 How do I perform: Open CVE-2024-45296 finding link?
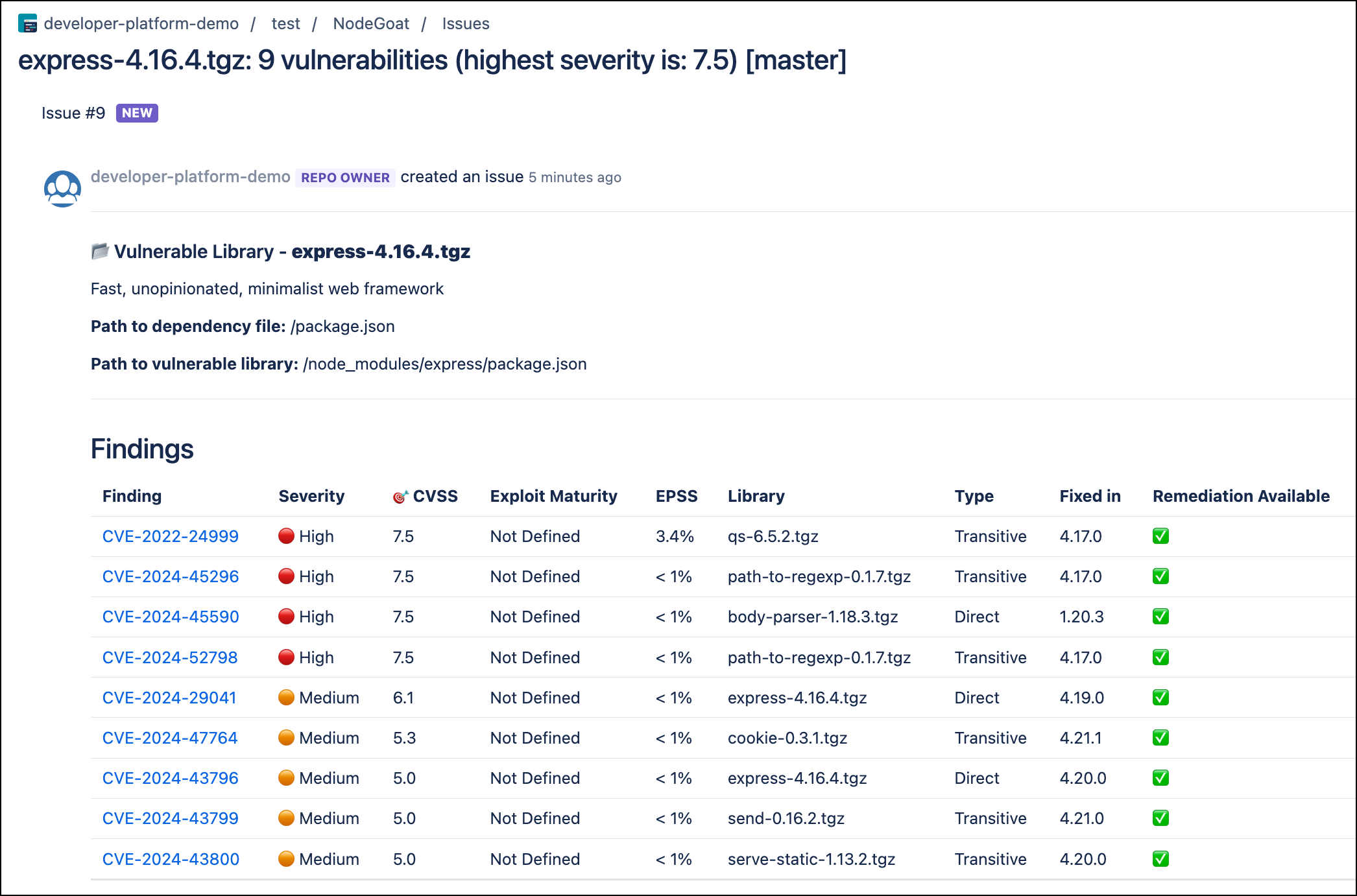[171, 576]
